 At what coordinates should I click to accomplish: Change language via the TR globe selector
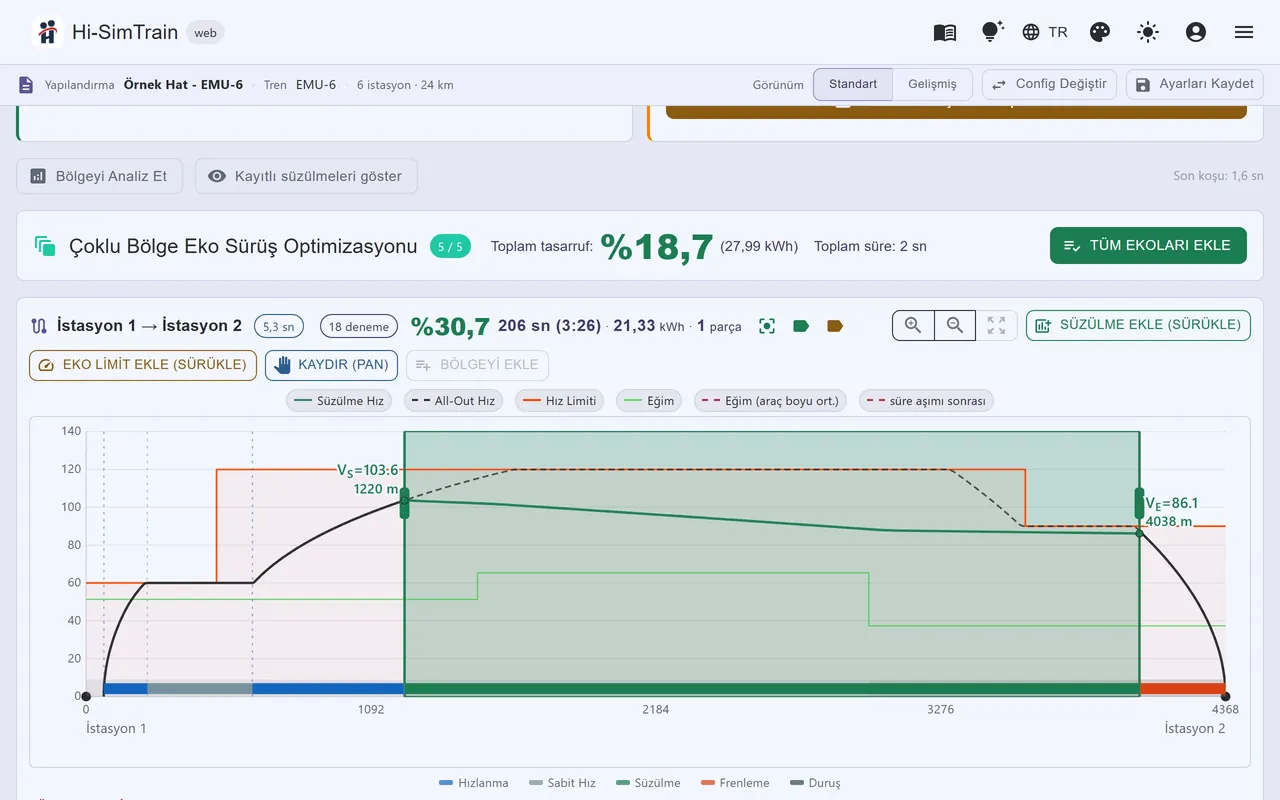coord(1045,32)
